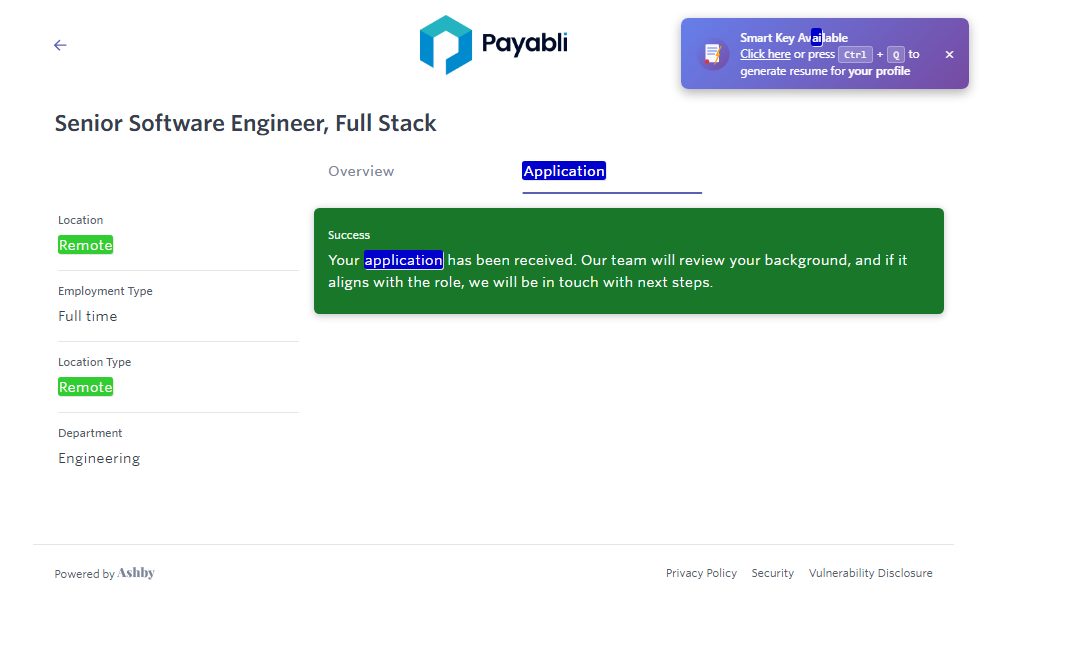Screen dimensions: 1080x671
Task: Dismiss the Smart Key notification
Action: tap(949, 55)
